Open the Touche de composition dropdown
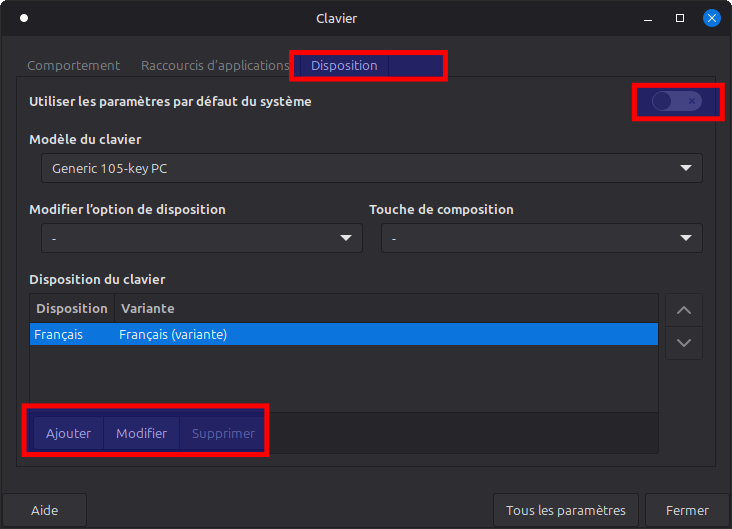 pos(542,238)
